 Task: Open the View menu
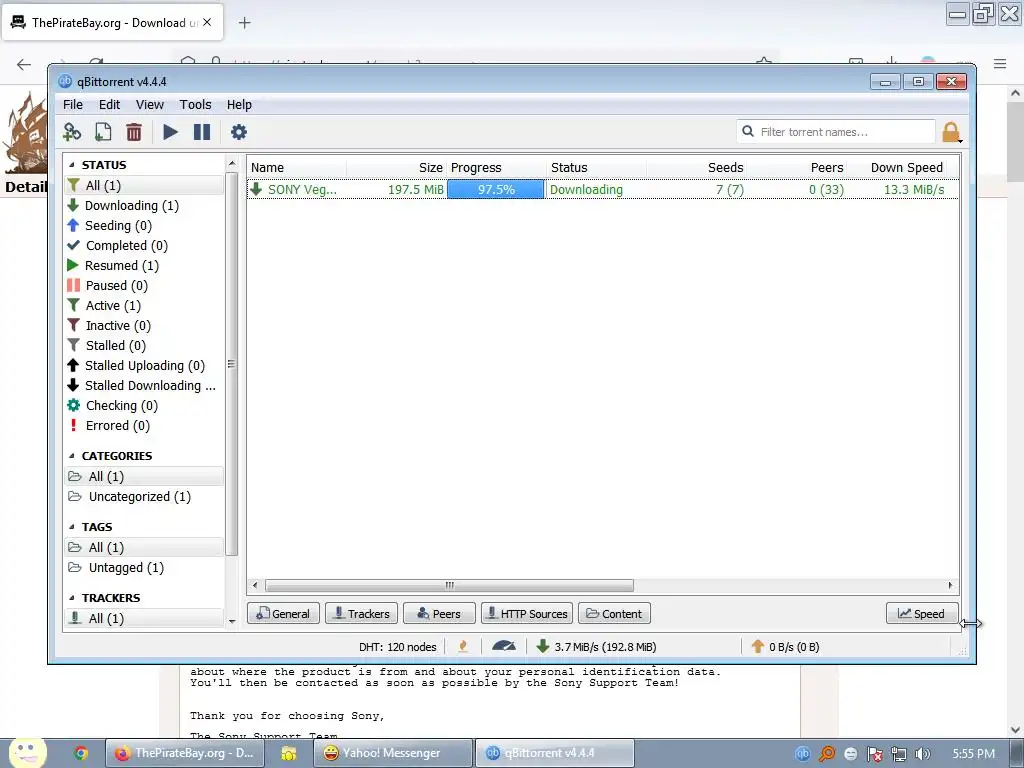pos(150,104)
